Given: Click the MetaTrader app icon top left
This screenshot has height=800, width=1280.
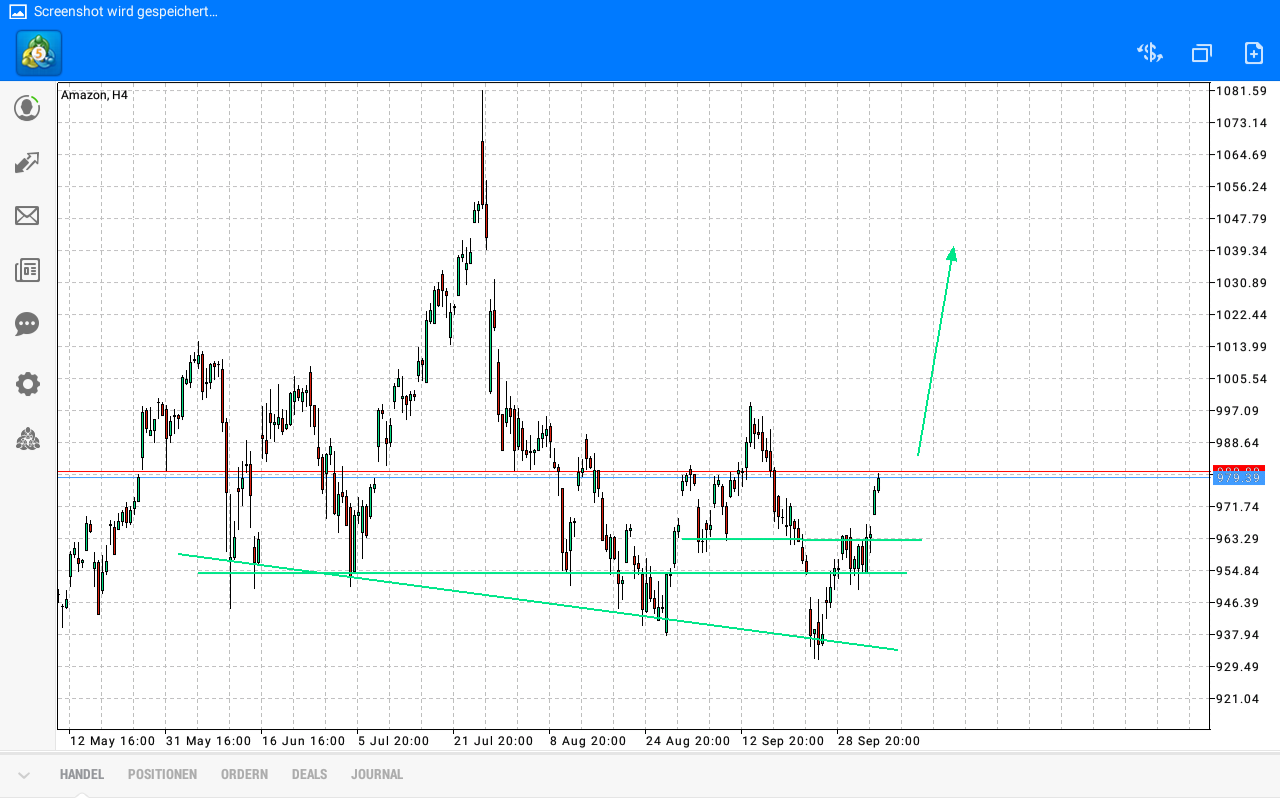Looking at the screenshot, I should [37, 53].
